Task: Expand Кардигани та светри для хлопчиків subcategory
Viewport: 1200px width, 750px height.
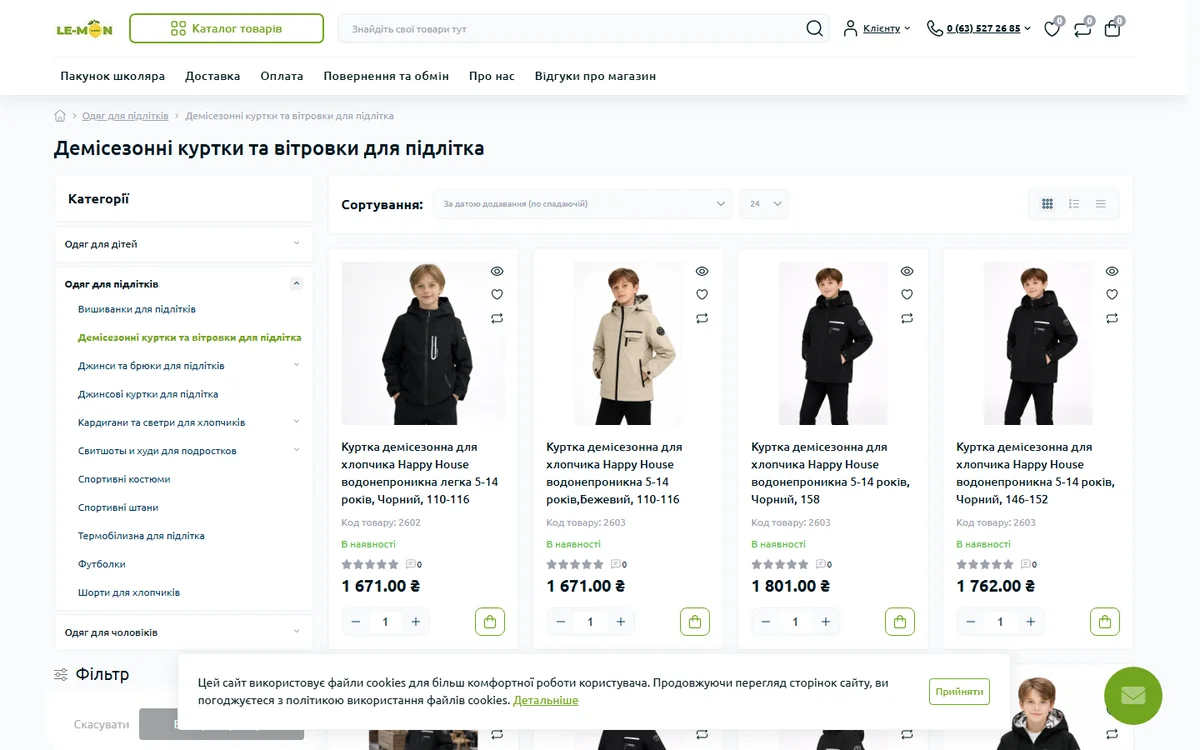Action: pyautogui.click(x=296, y=422)
